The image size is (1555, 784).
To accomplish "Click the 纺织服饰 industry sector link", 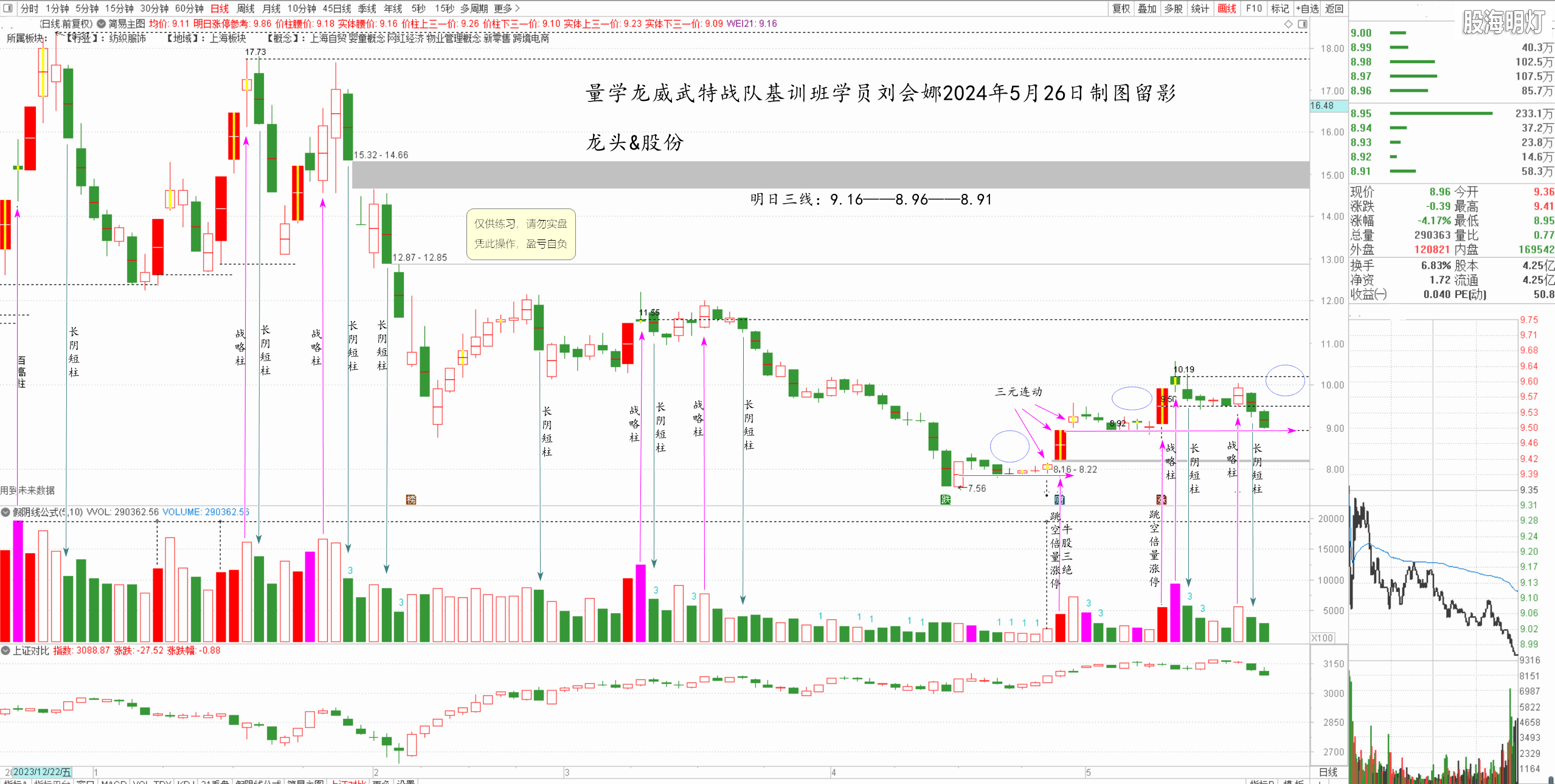I will [x=128, y=38].
